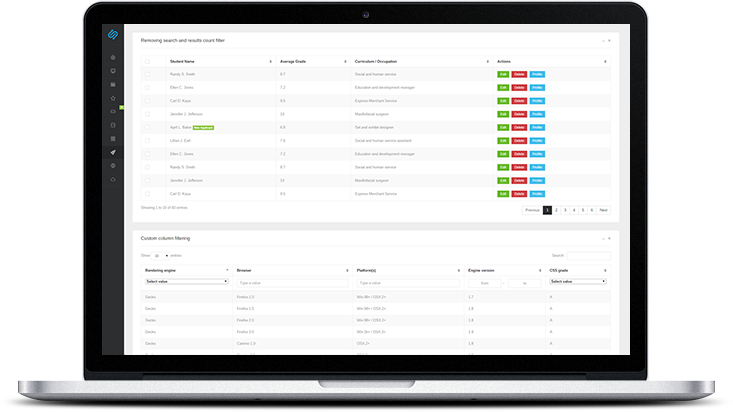733x412 pixels.
Task: Open CSS grade Select value dropdown
Action: click(577, 282)
